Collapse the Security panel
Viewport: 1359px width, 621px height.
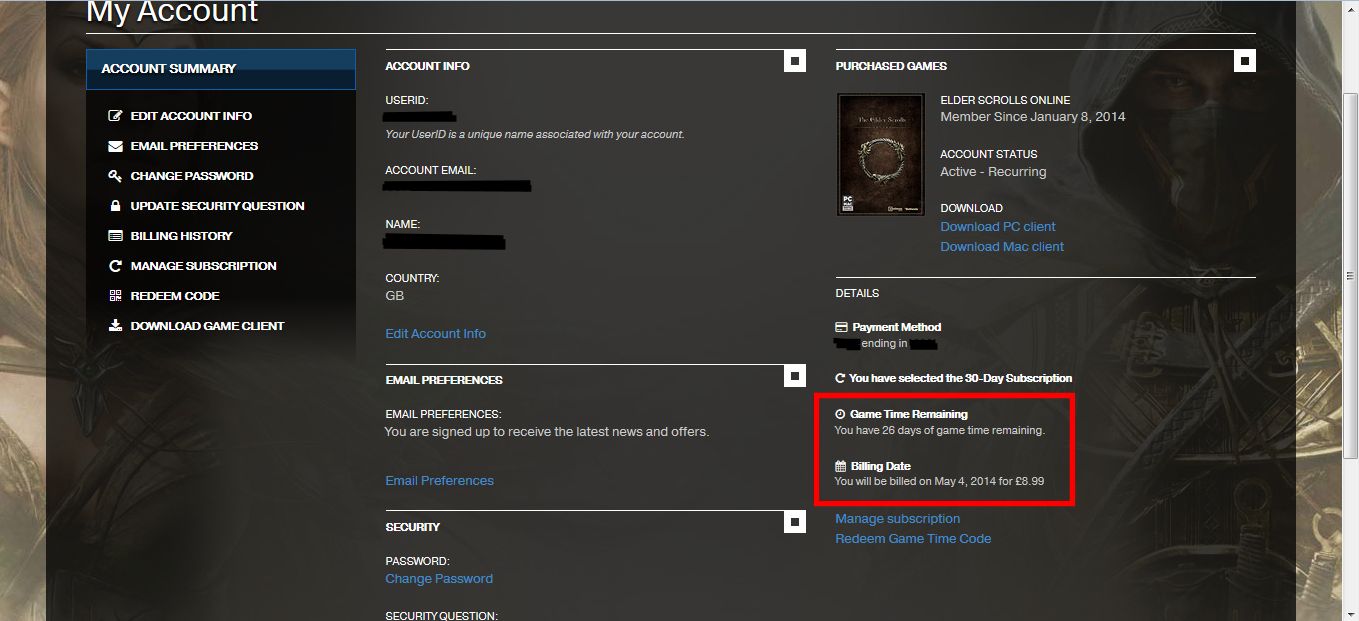794,522
